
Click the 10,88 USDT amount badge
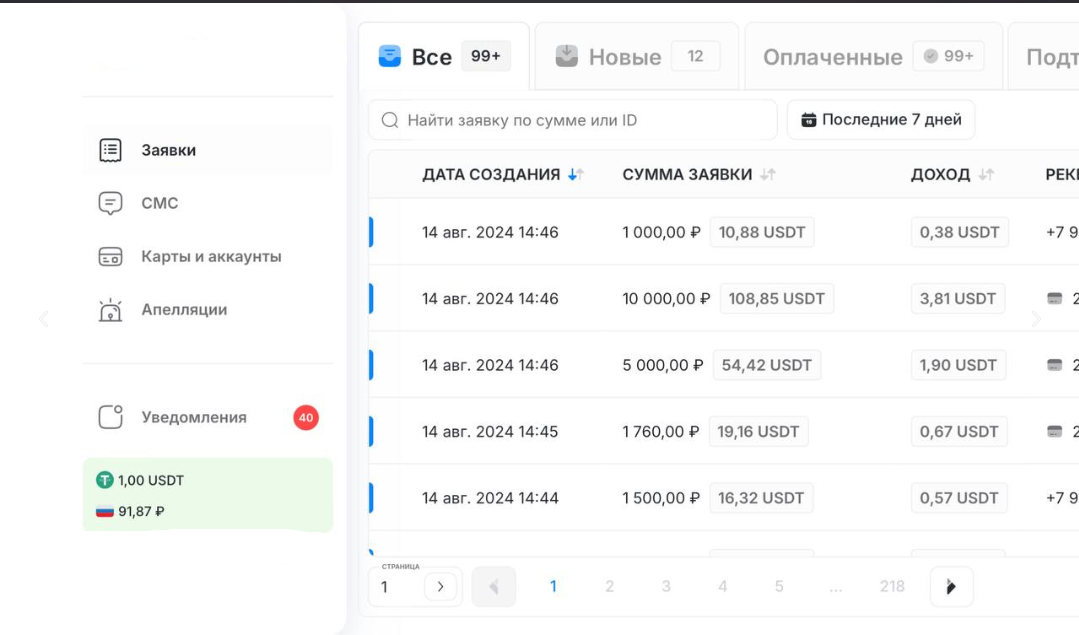point(762,233)
